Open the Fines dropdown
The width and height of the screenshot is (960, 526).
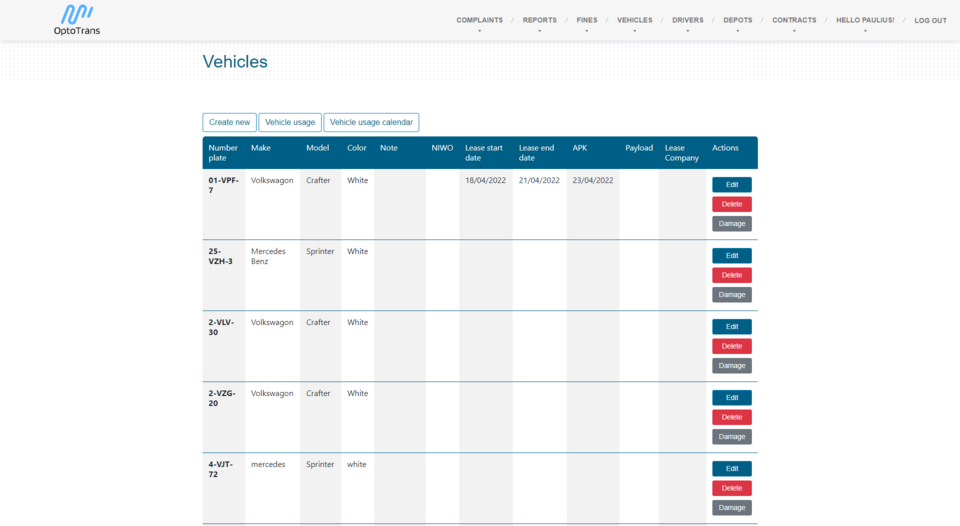[586, 20]
